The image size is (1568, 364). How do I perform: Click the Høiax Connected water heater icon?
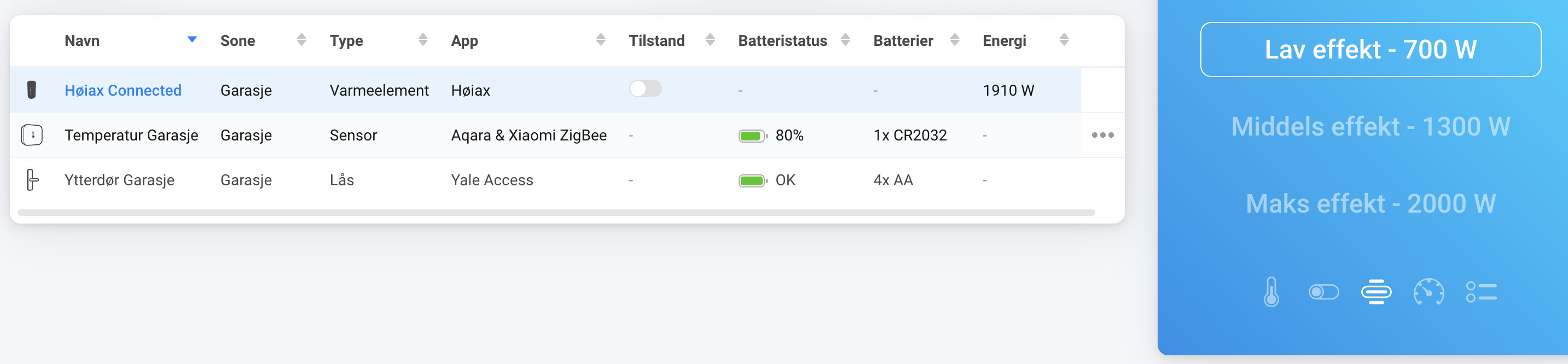pyautogui.click(x=32, y=90)
